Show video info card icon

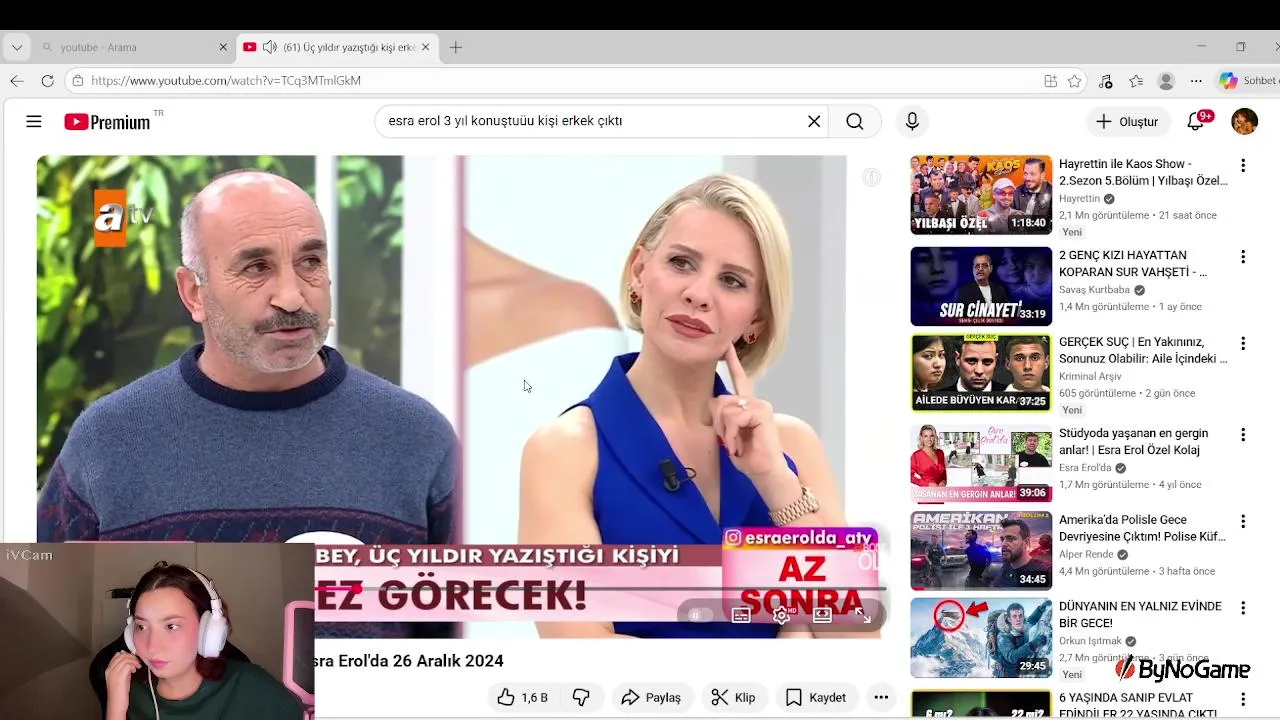[x=871, y=177]
